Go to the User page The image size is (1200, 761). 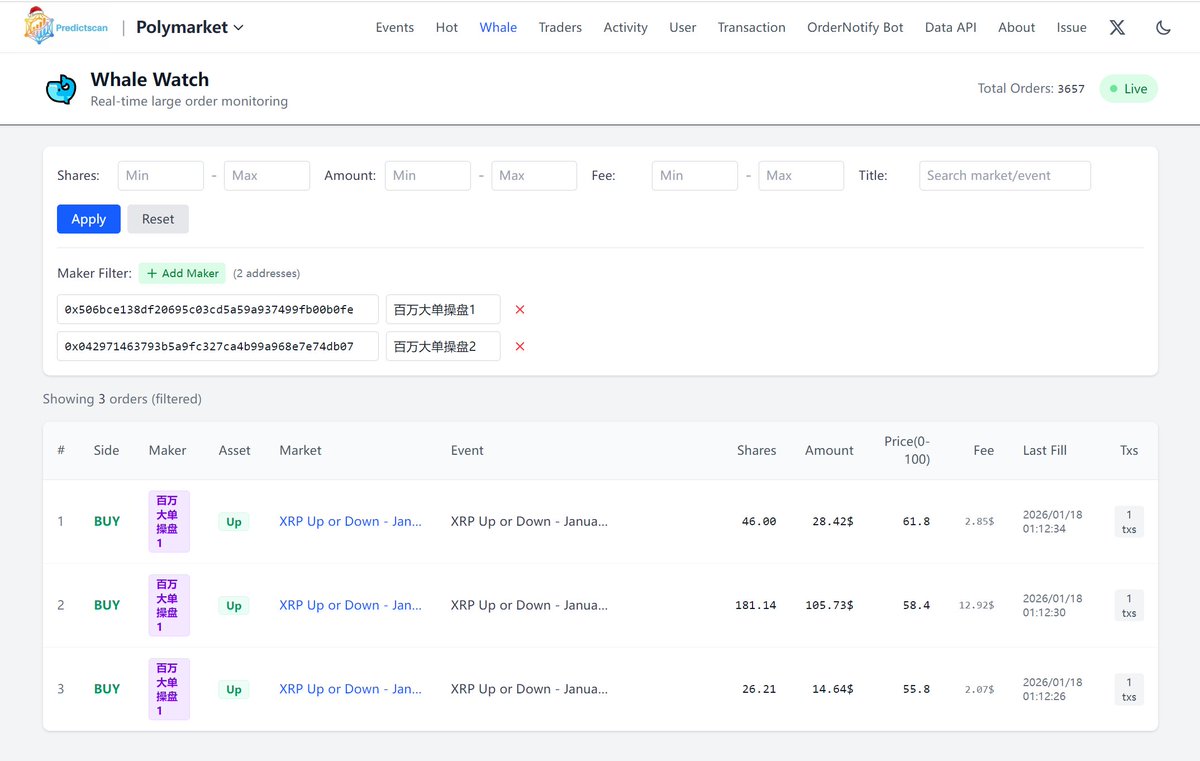point(683,27)
